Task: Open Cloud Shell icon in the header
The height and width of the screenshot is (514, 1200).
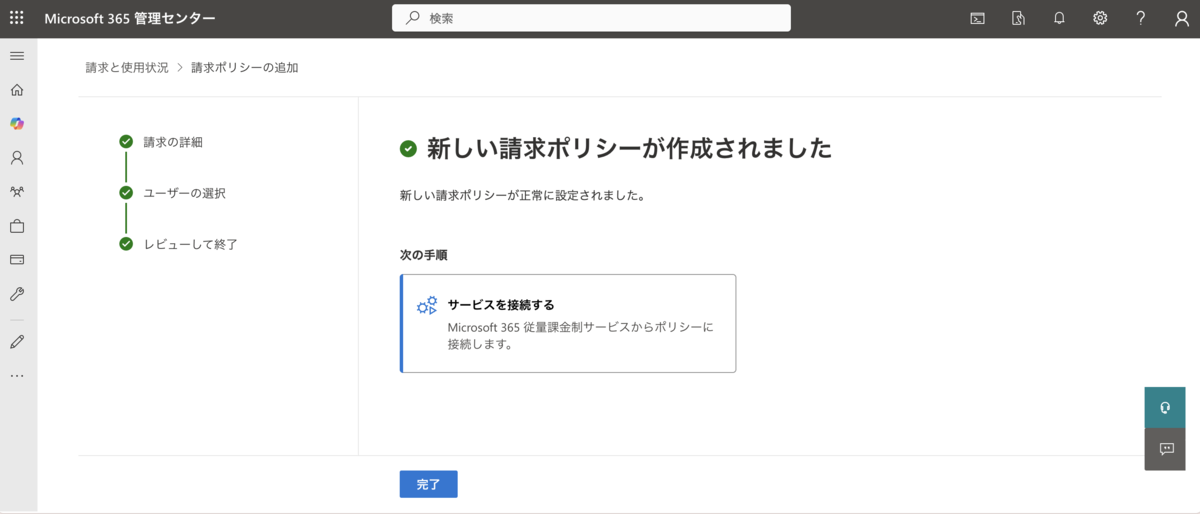Action: coord(978,18)
